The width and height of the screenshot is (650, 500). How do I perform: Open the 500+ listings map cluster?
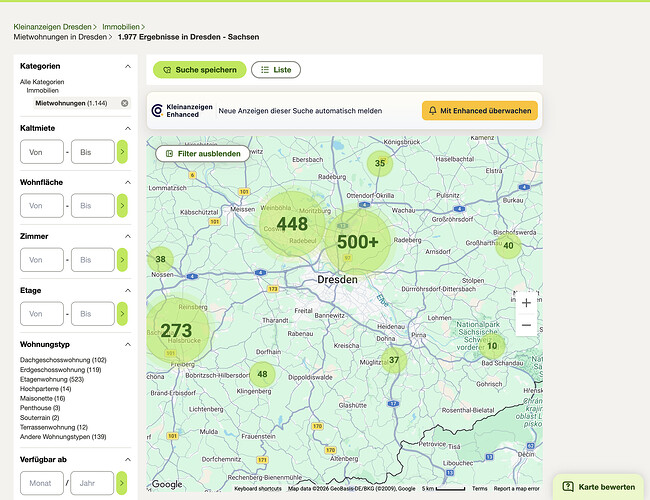[x=357, y=242]
